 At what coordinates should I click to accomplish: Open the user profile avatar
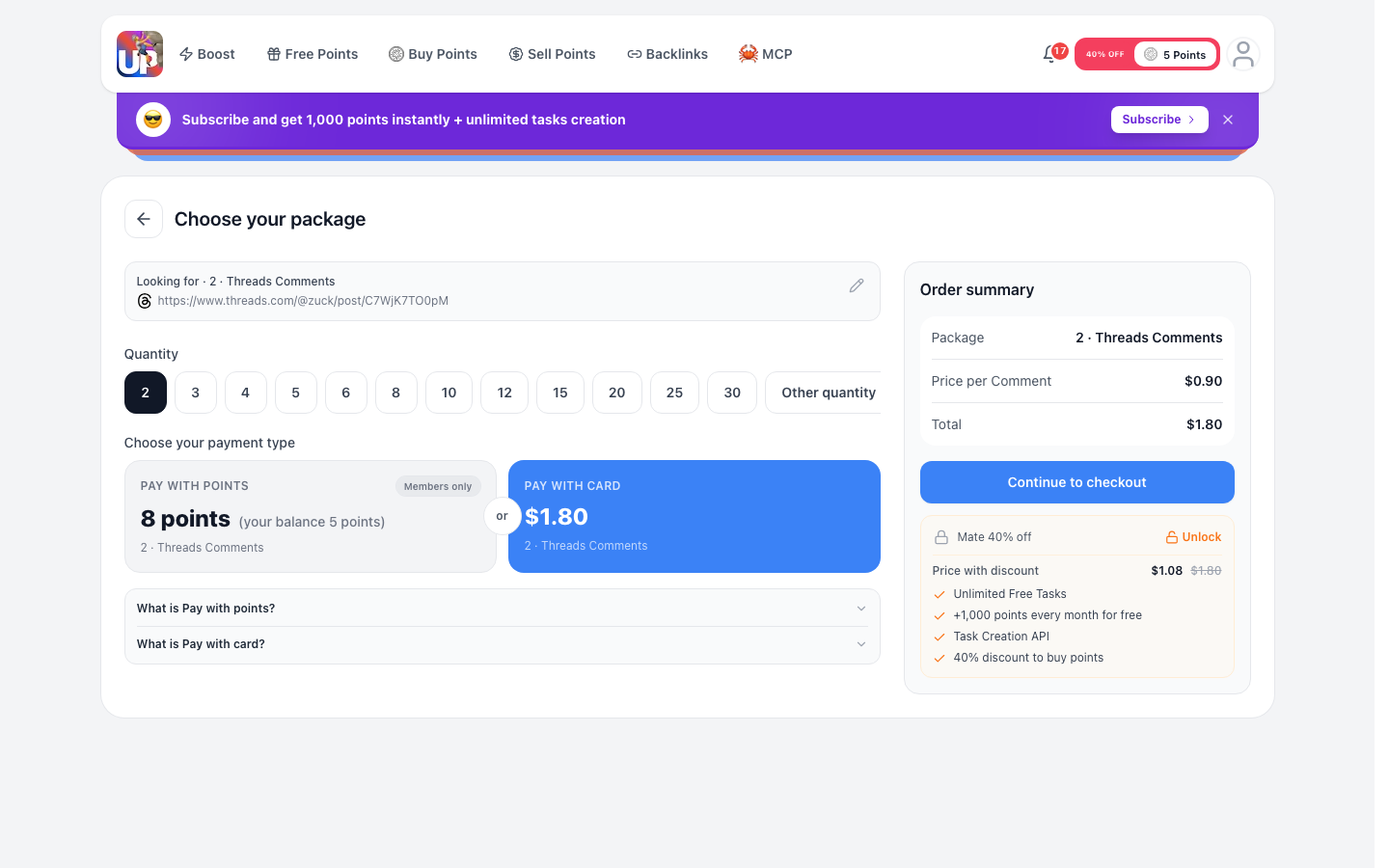tap(1243, 54)
